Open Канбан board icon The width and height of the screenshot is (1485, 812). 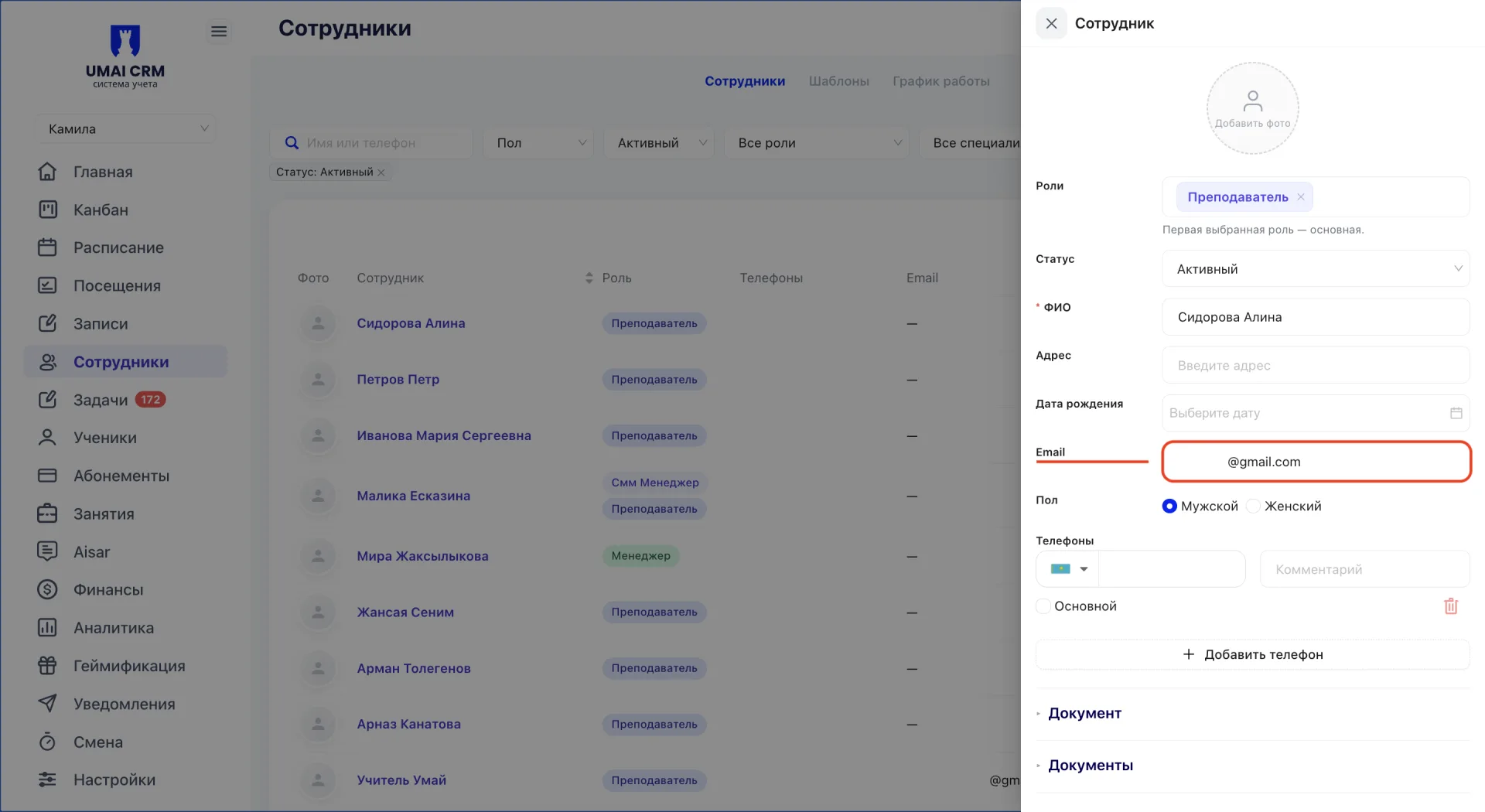click(47, 210)
